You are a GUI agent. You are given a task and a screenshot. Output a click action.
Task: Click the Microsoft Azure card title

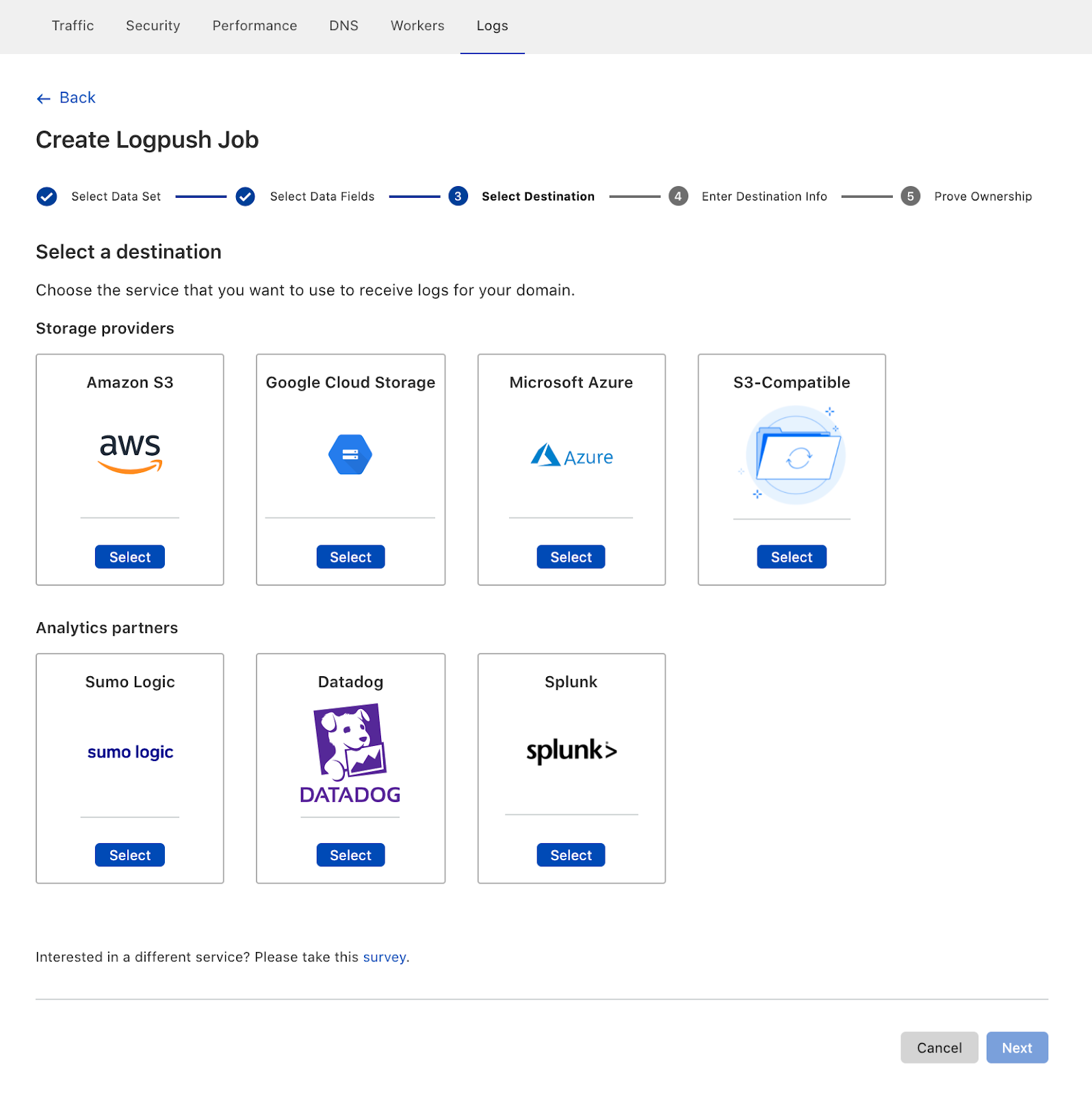pyautogui.click(x=571, y=383)
